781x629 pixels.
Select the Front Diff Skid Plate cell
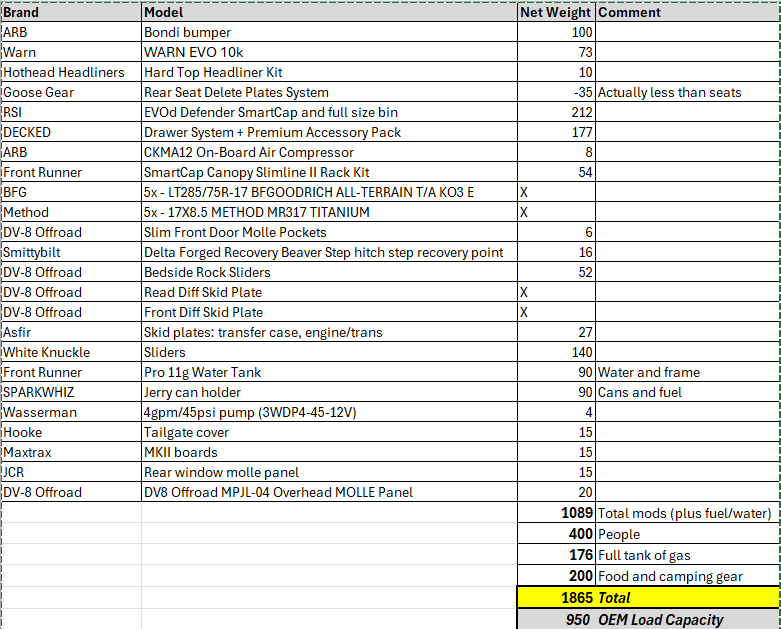(329, 312)
